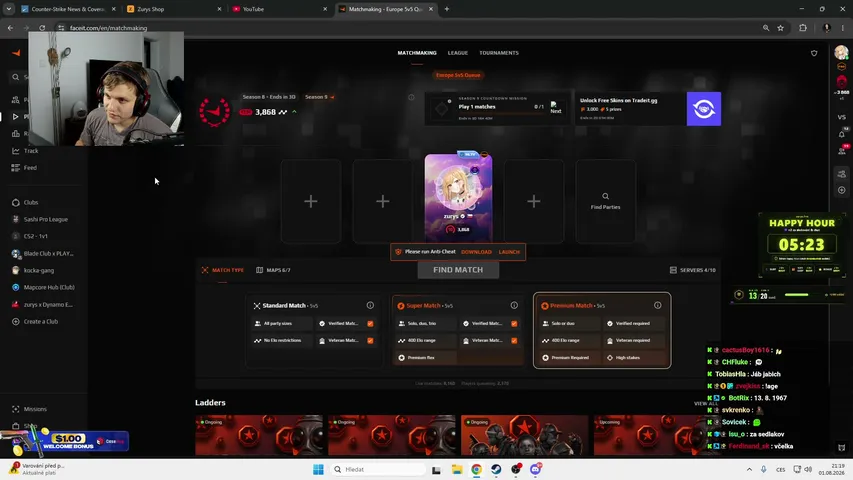Toggle Verified Matches checkbox in Super Match
This screenshot has width=853, height=480.
click(x=514, y=323)
